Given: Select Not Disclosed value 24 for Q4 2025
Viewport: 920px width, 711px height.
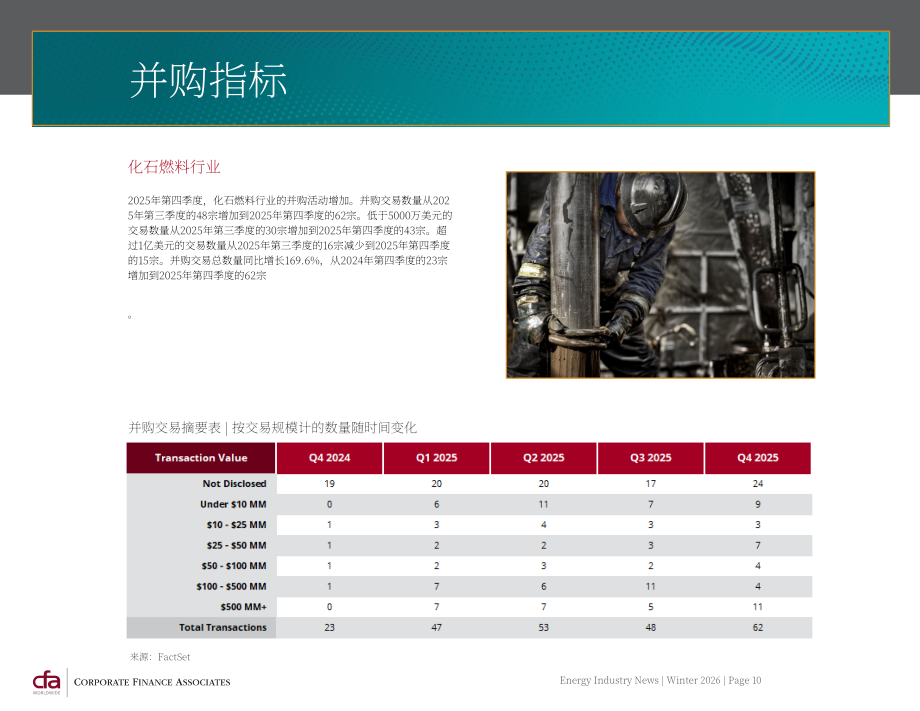Looking at the screenshot, I should pyautogui.click(x=758, y=483).
